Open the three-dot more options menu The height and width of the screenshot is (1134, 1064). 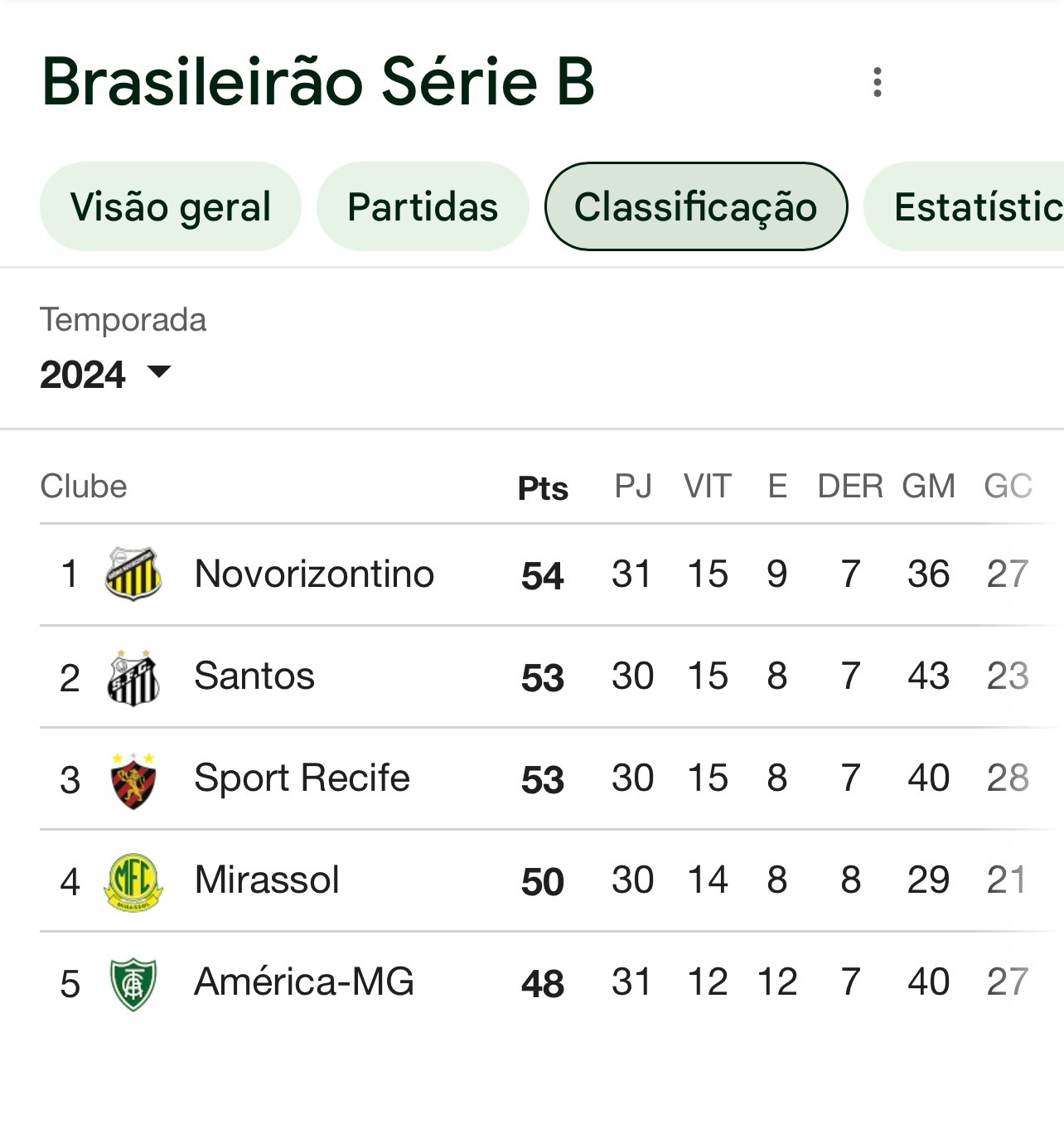[878, 82]
